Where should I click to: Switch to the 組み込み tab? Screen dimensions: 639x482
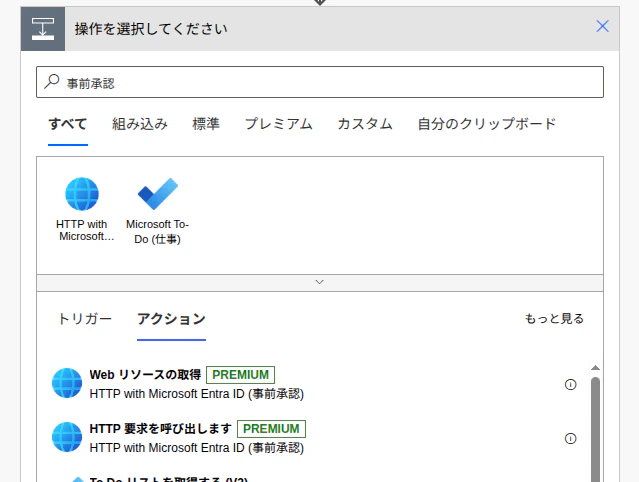[x=140, y=123]
